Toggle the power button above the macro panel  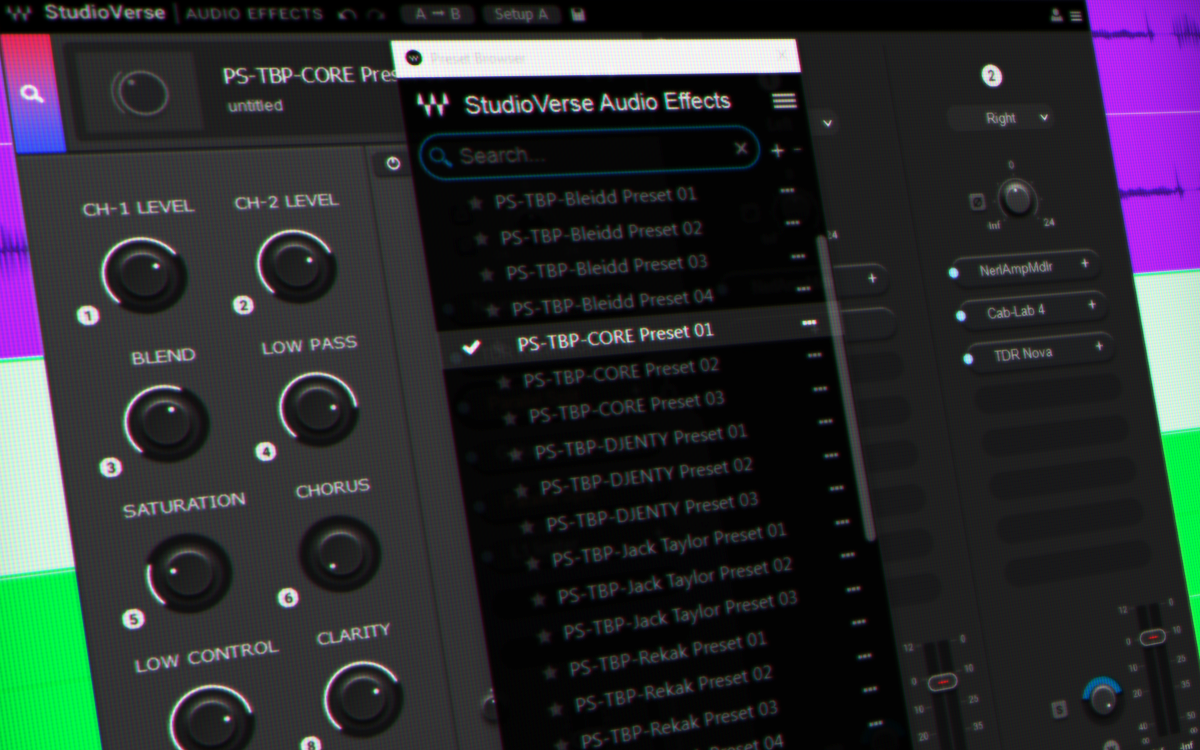[x=392, y=164]
